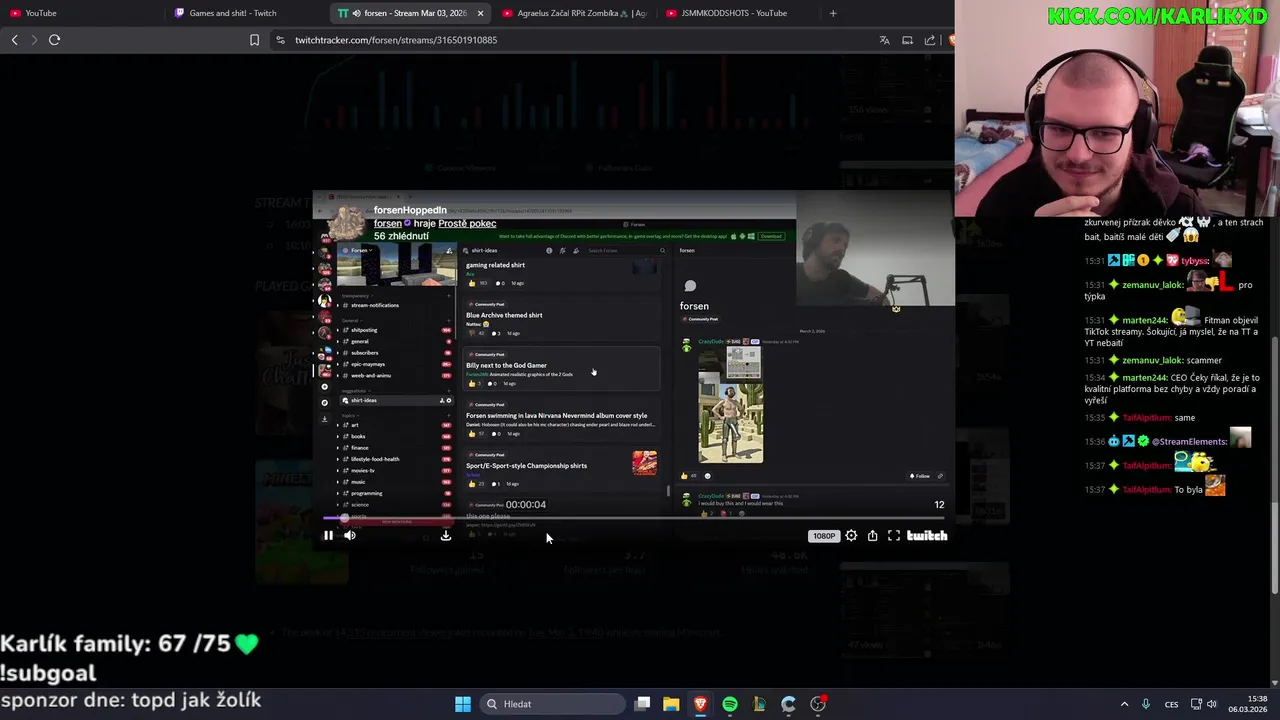Bookmark this page icon
This screenshot has height=720, width=1280.
[x=254, y=40]
